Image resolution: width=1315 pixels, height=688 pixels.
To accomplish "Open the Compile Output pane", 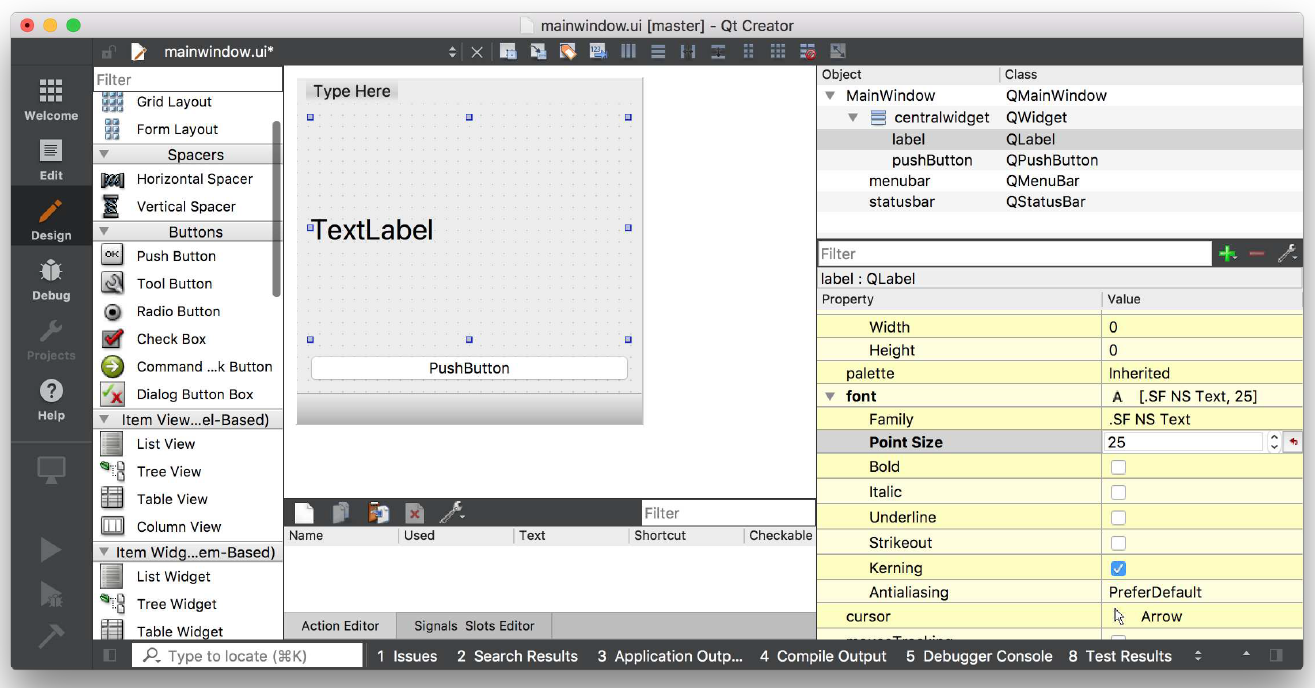I will tap(823, 656).
